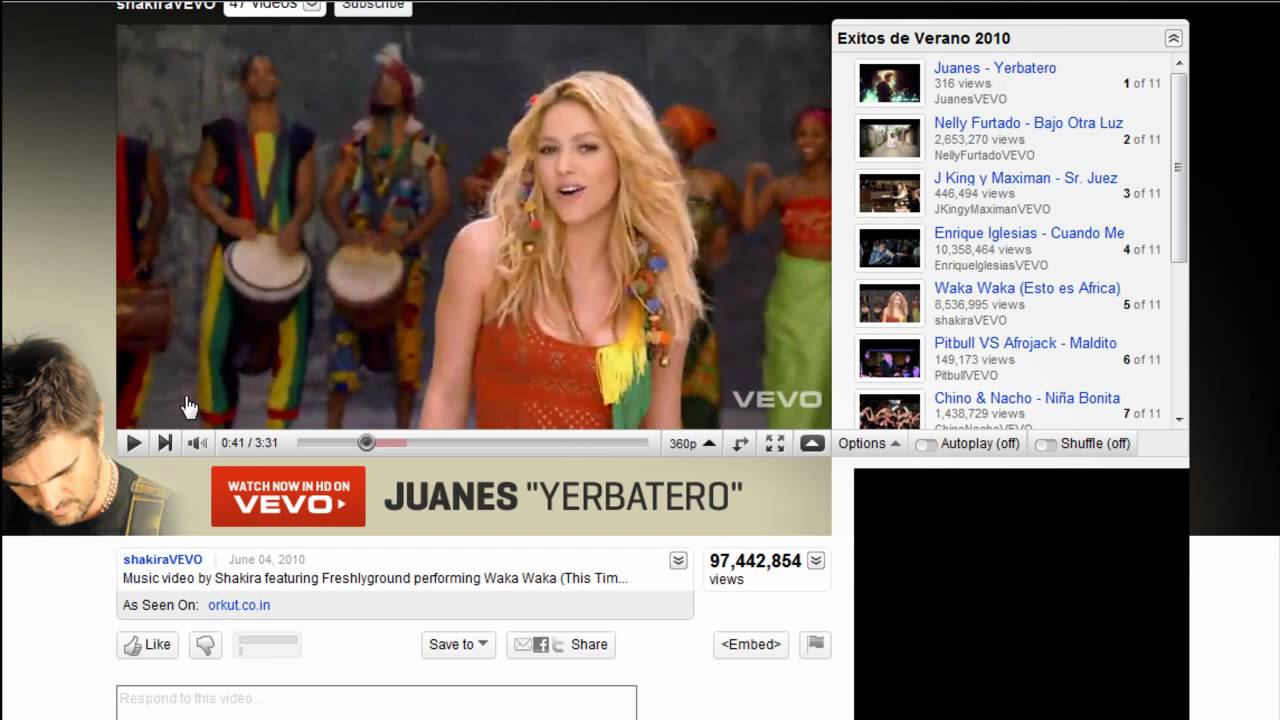Image resolution: width=1280 pixels, height=720 pixels.
Task: Click the Embed button
Action: pyautogui.click(x=750, y=645)
